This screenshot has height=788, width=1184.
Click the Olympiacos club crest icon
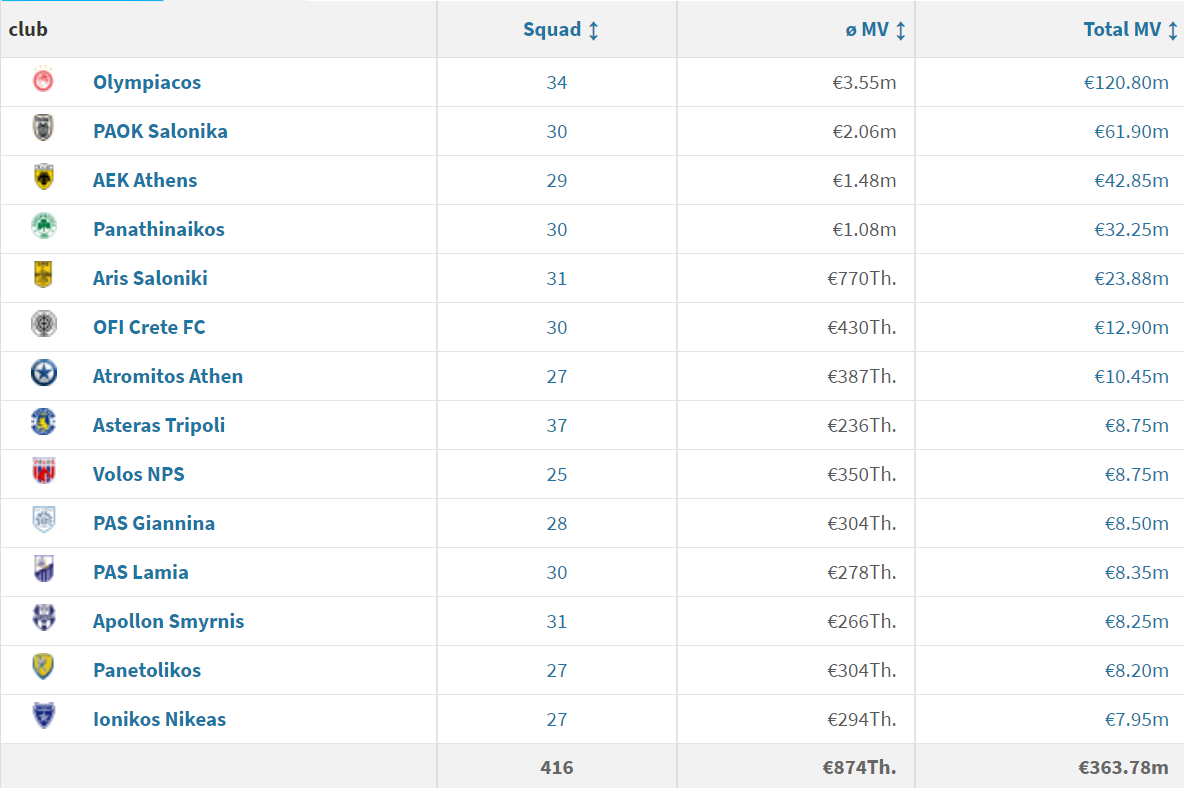[x=43, y=79]
